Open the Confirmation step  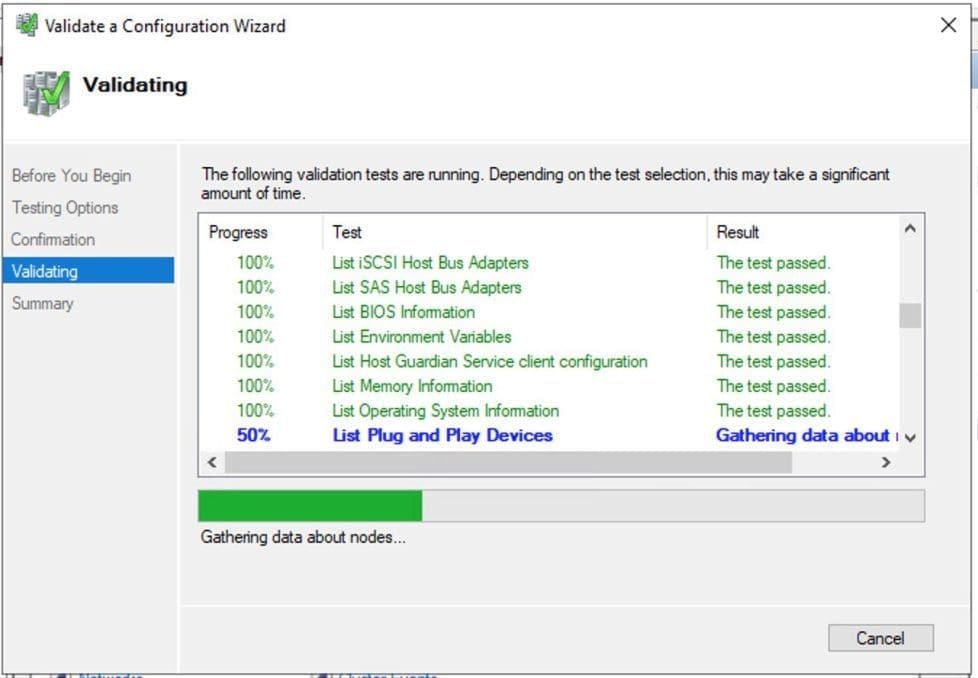[53, 239]
